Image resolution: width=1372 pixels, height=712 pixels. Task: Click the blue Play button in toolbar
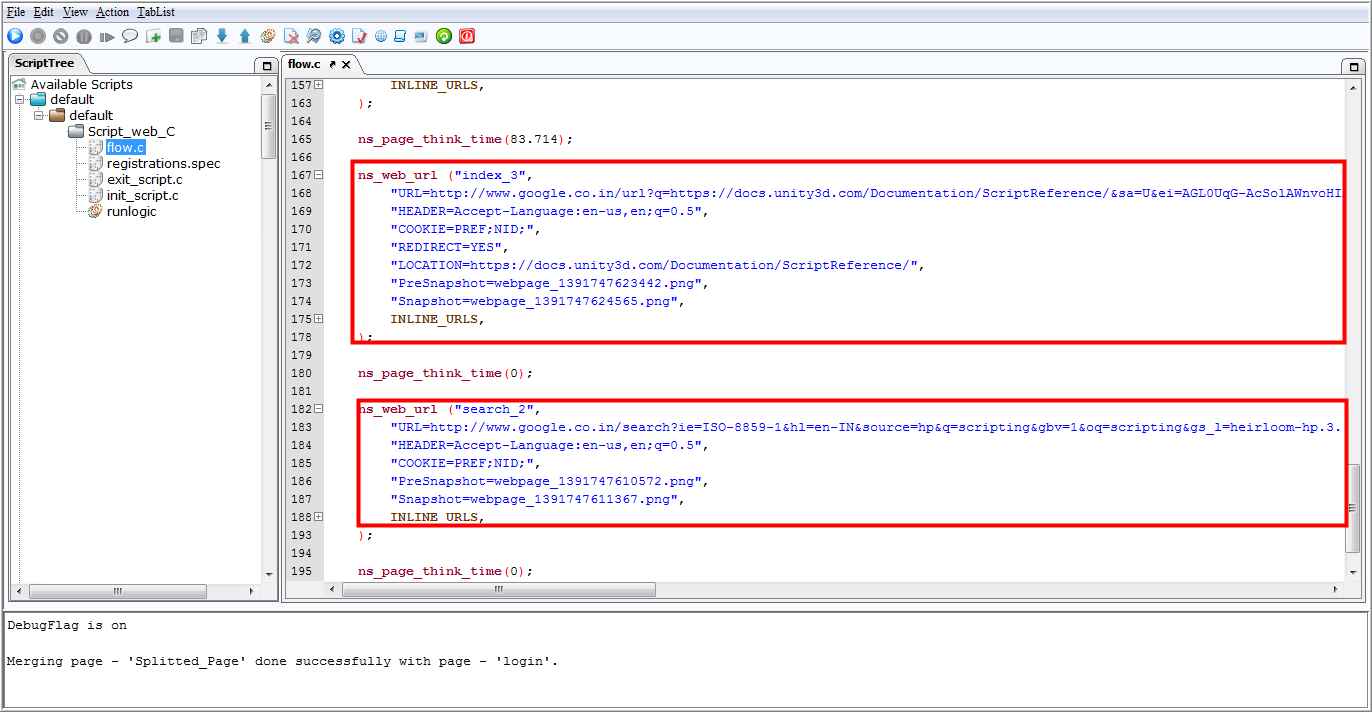point(15,36)
